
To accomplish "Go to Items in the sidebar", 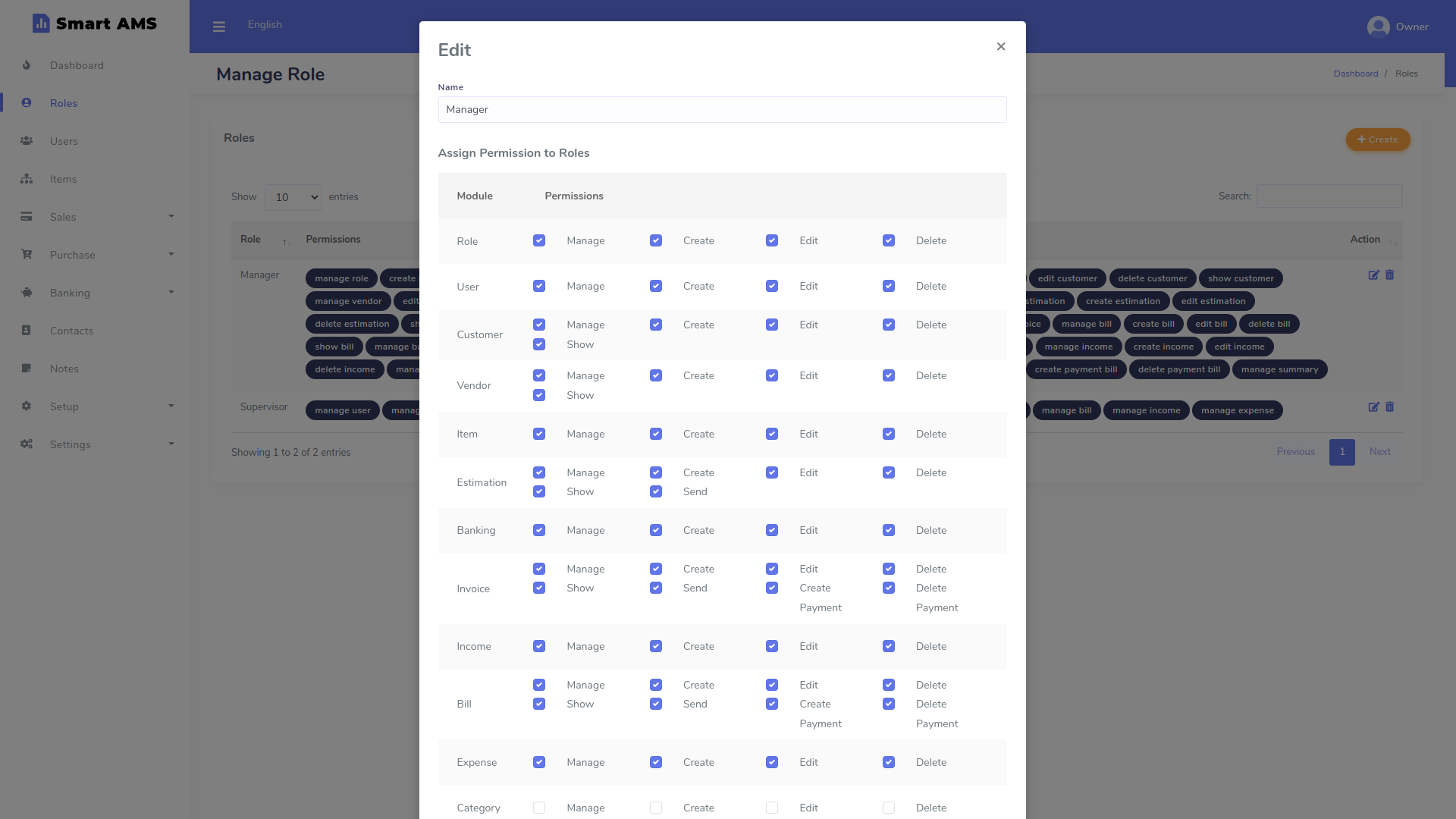I will pyautogui.click(x=63, y=179).
